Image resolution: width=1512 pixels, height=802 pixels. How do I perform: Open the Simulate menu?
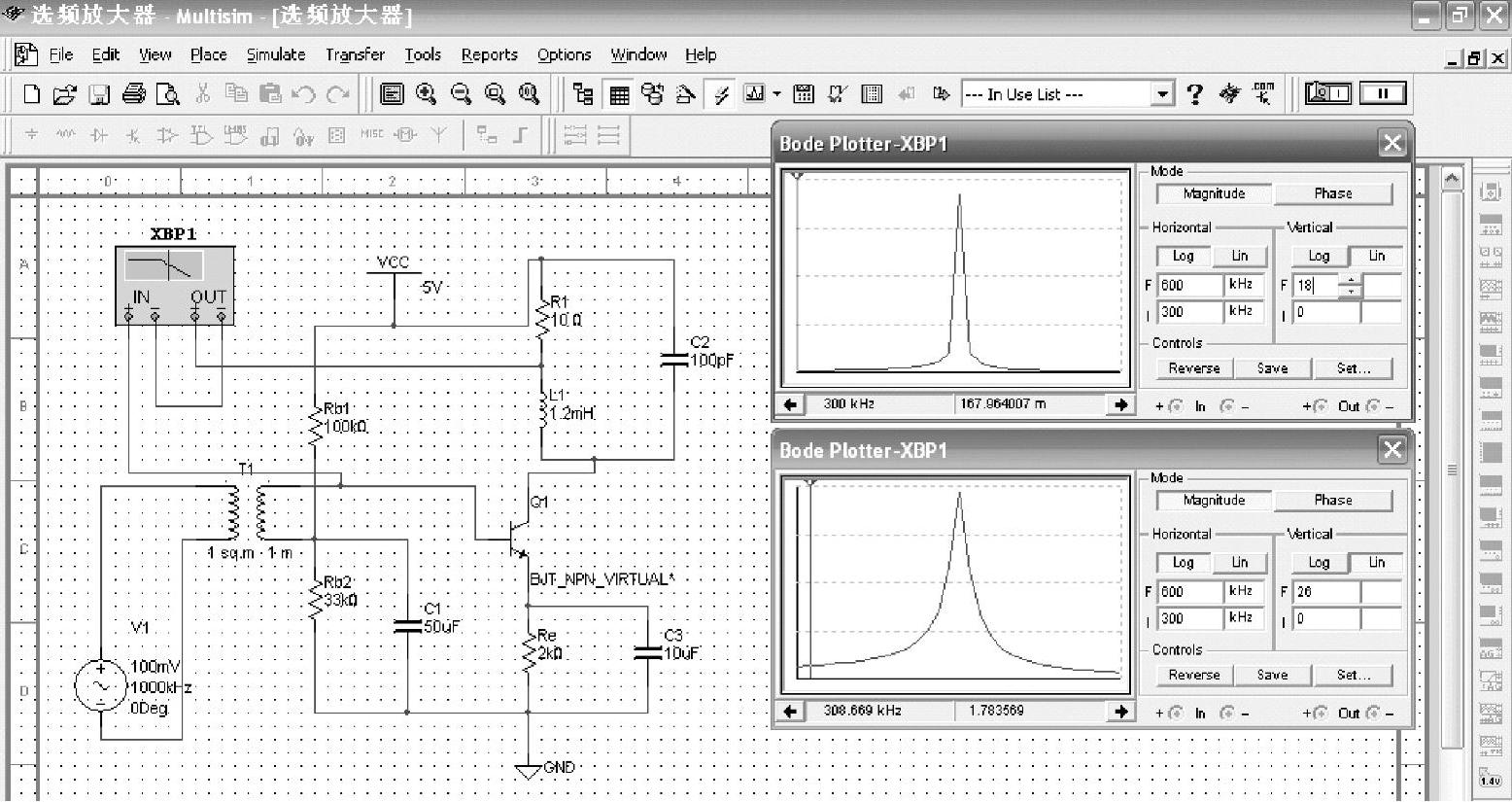[x=275, y=54]
